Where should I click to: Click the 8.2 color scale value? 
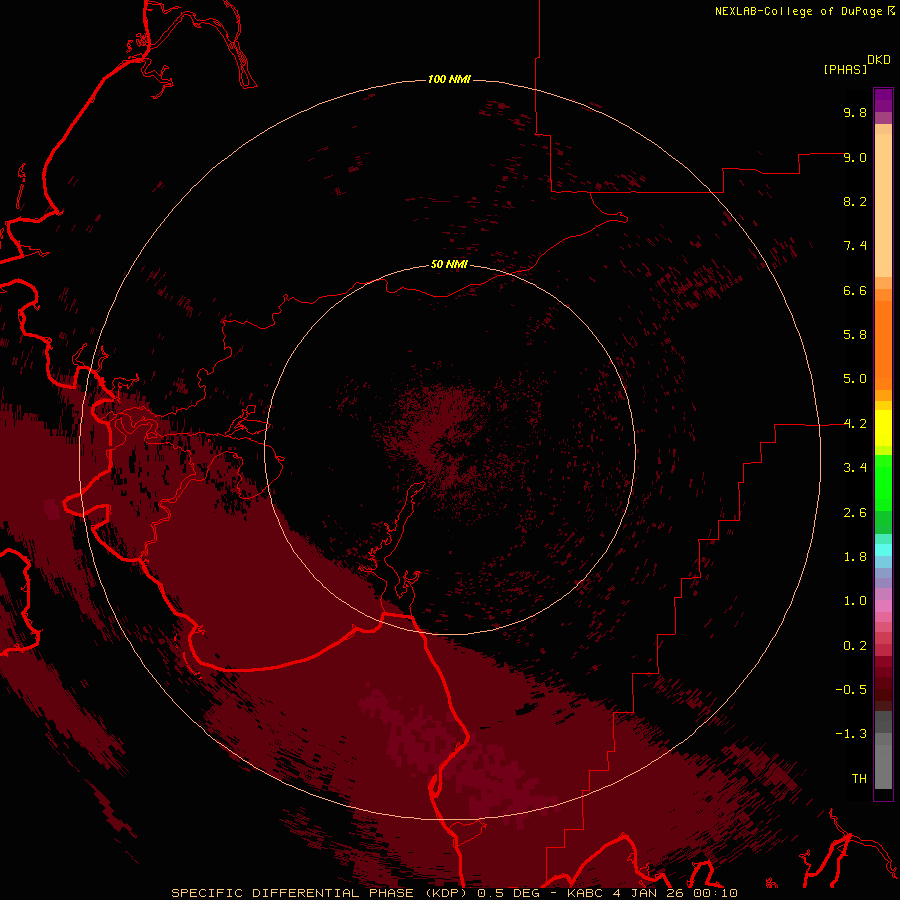pos(855,201)
